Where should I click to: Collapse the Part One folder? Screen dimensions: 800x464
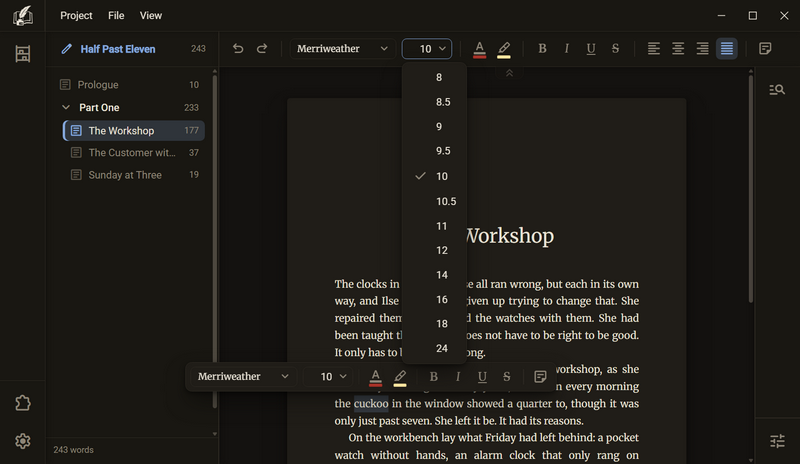pyautogui.click(x=66, y=107)
